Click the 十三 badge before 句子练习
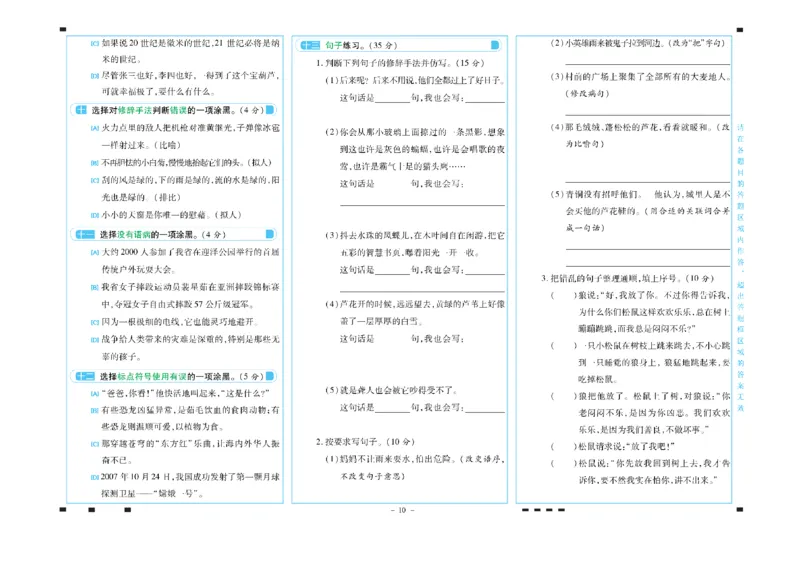This screenshot has height=566, width=800. pyautogui.click(x=310, y=45)
